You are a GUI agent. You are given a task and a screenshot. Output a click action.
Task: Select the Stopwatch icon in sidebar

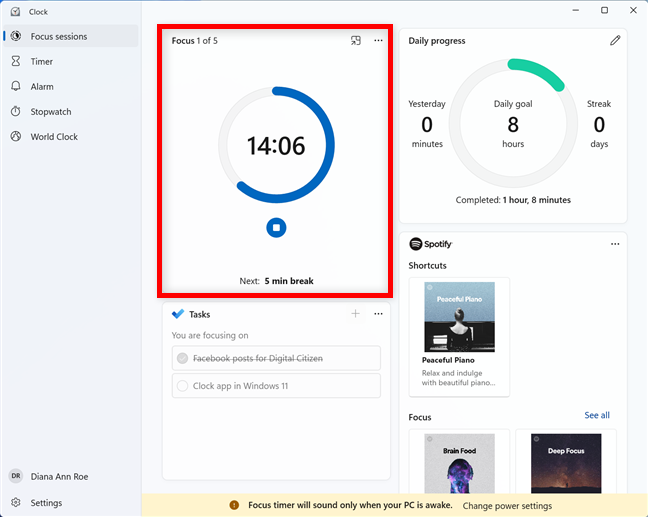click(x=16, y=112)
